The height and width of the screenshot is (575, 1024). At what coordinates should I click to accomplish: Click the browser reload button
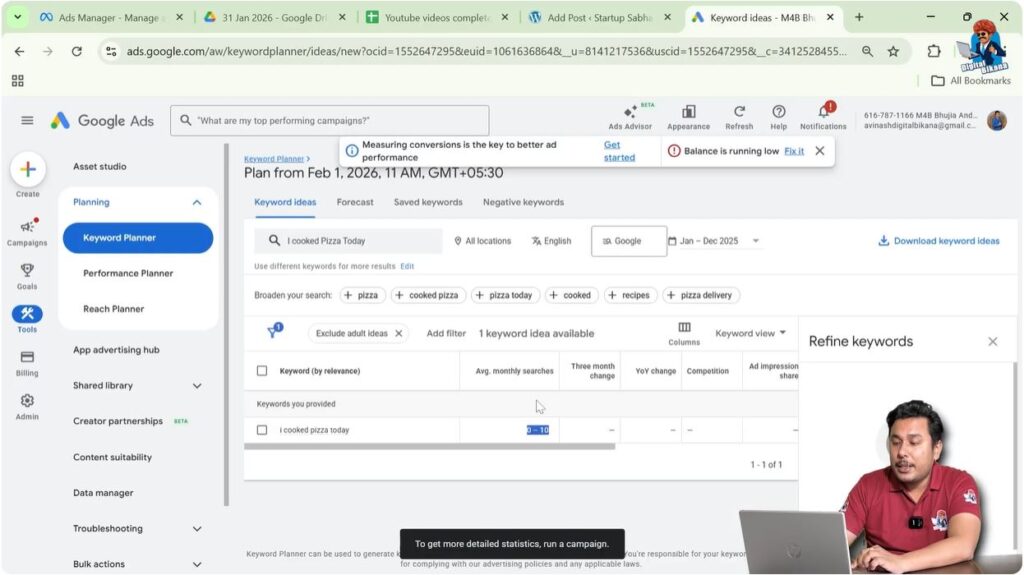tap(76, 51)
